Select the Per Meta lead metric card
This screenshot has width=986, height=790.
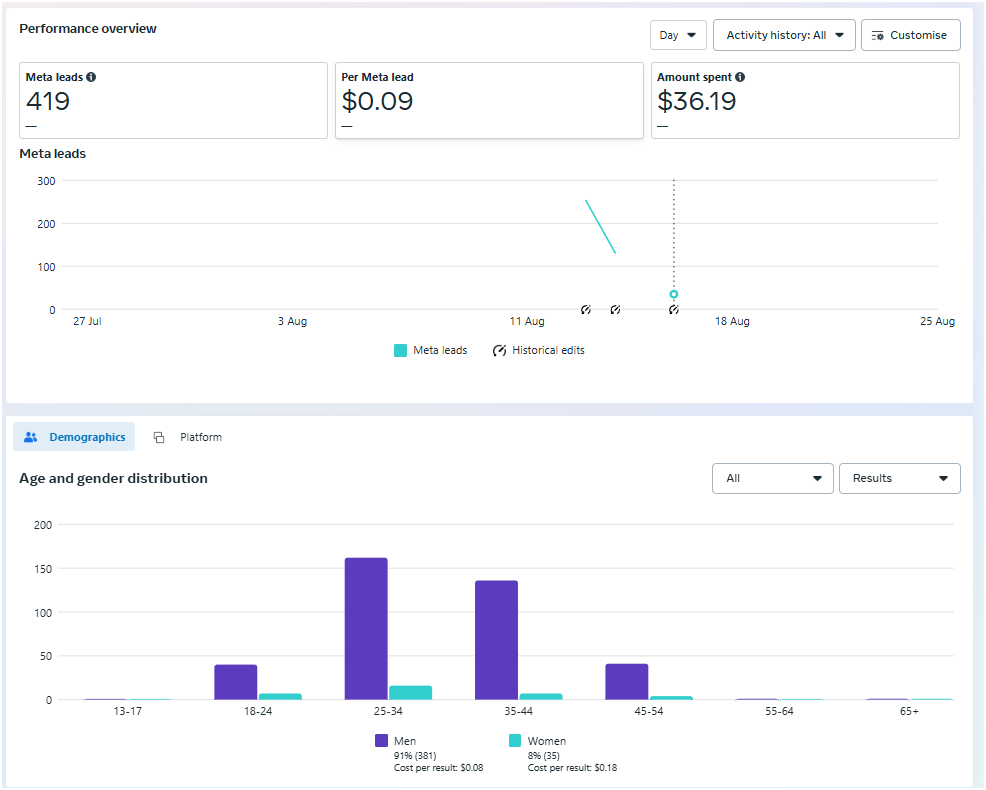click(x=489, y=100)
